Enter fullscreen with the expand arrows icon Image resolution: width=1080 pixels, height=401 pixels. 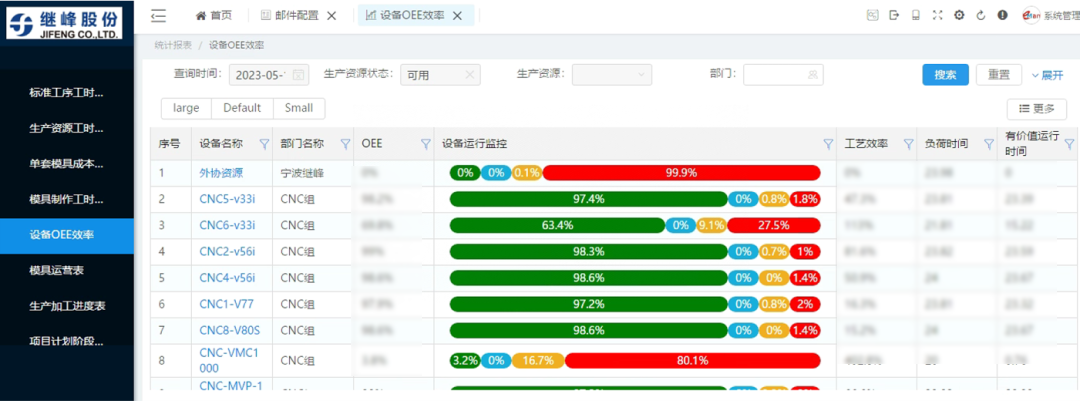coord(937,15)
